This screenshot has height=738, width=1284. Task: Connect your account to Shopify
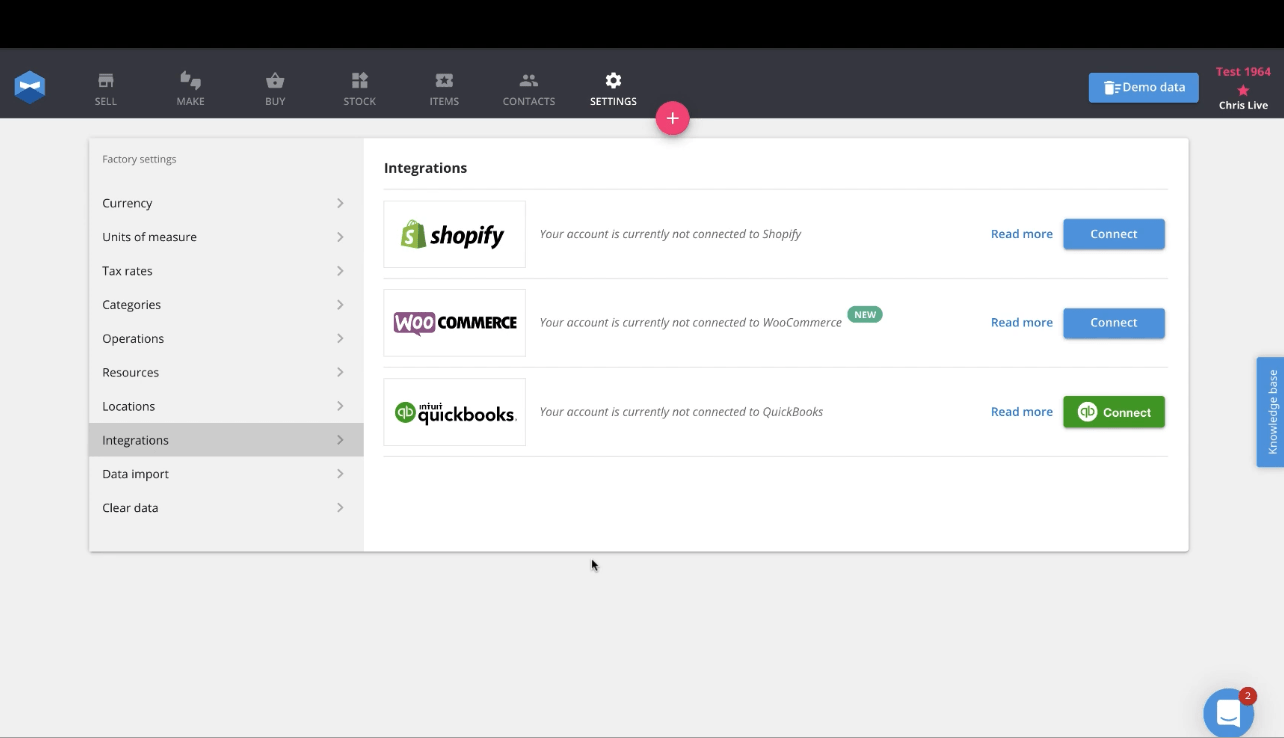[x=1114, y=234]
